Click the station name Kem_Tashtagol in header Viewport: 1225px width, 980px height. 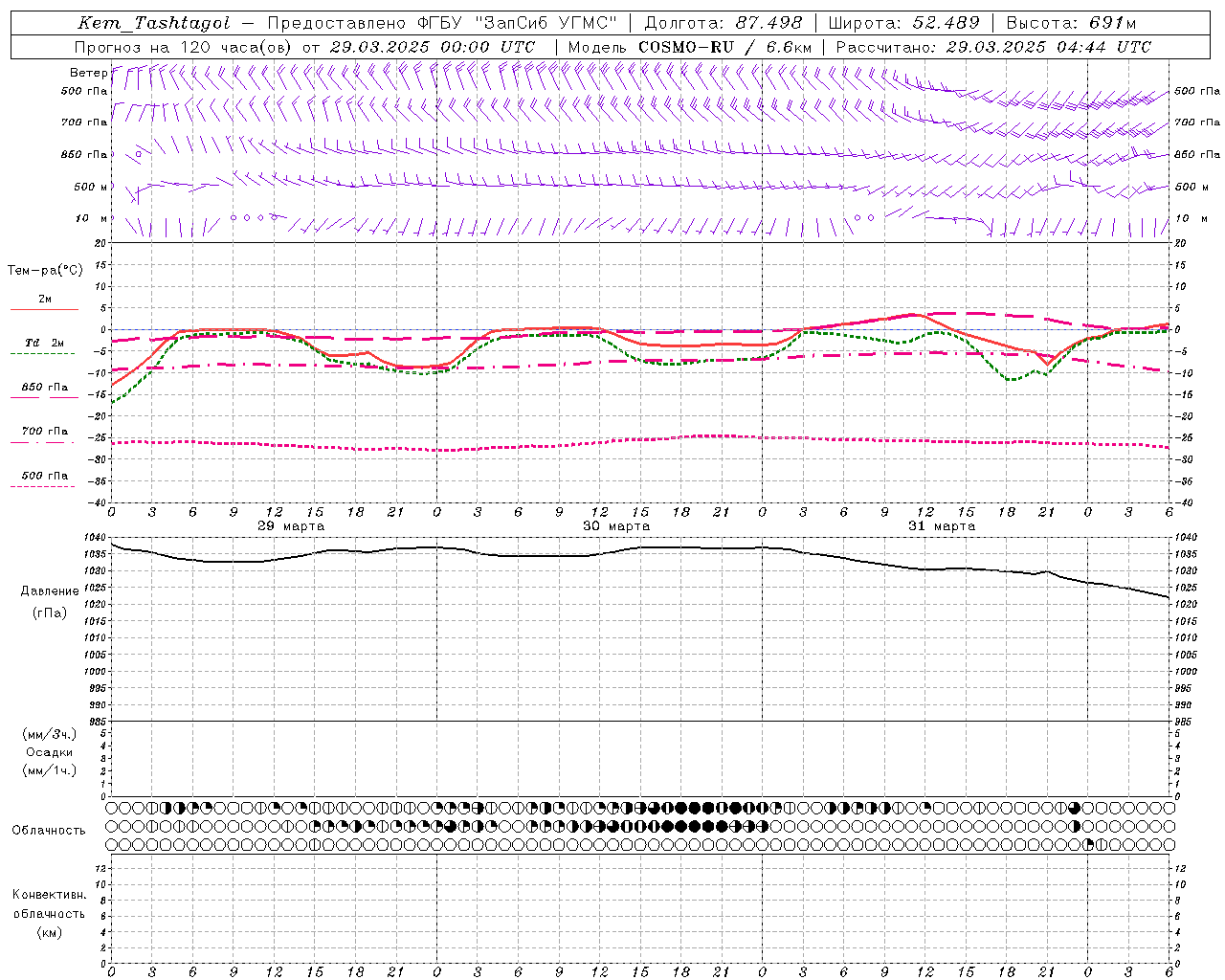click(x=154, y=23)
